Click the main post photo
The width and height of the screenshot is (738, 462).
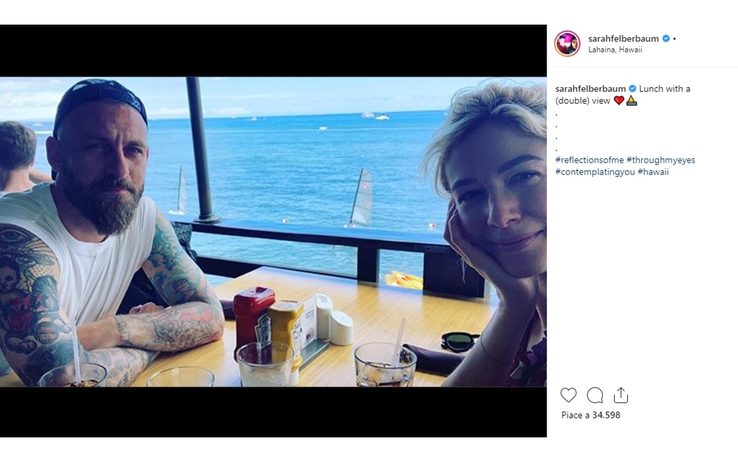coord(273,231)
